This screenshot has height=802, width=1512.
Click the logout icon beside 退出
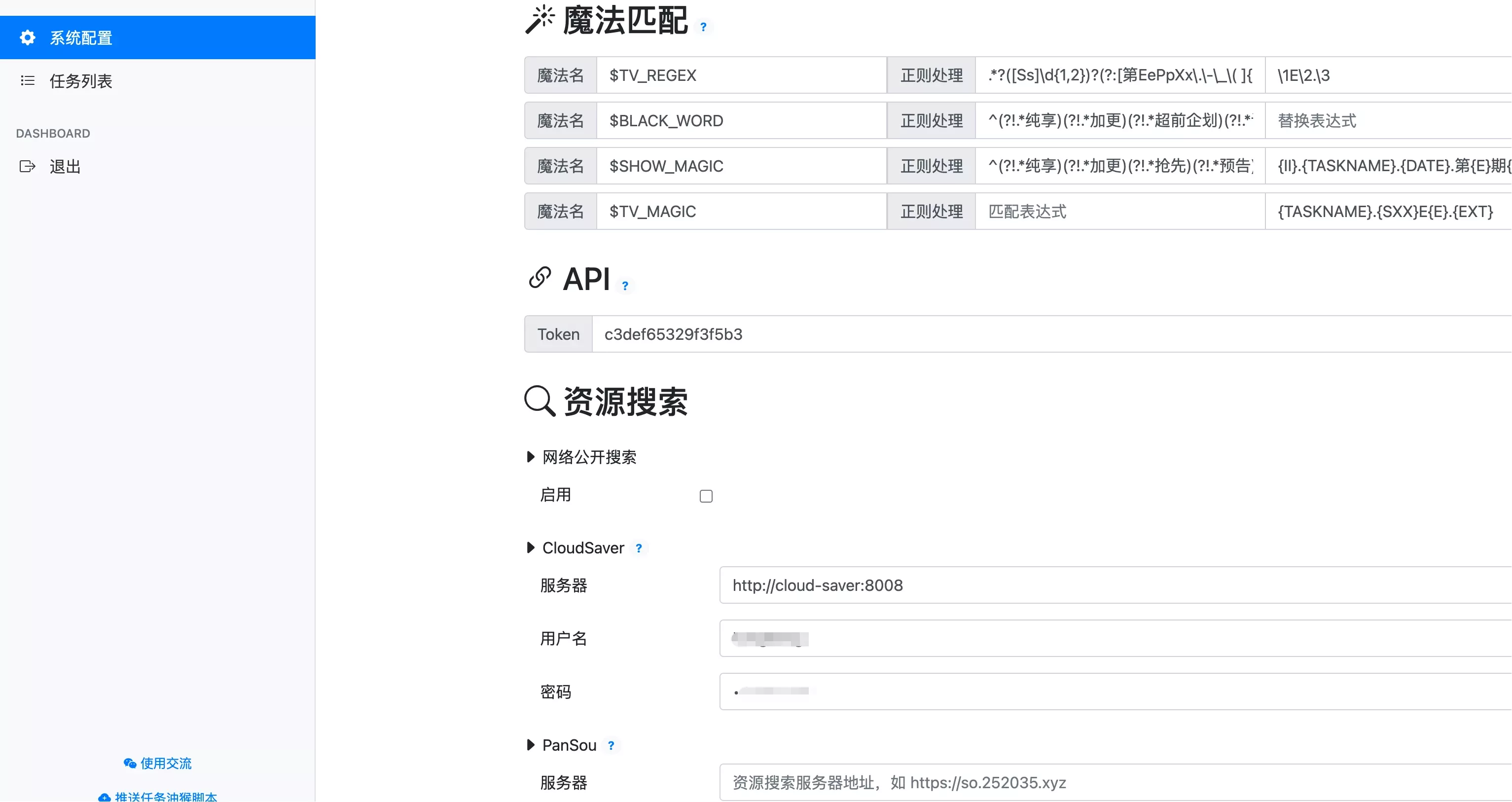28,167
